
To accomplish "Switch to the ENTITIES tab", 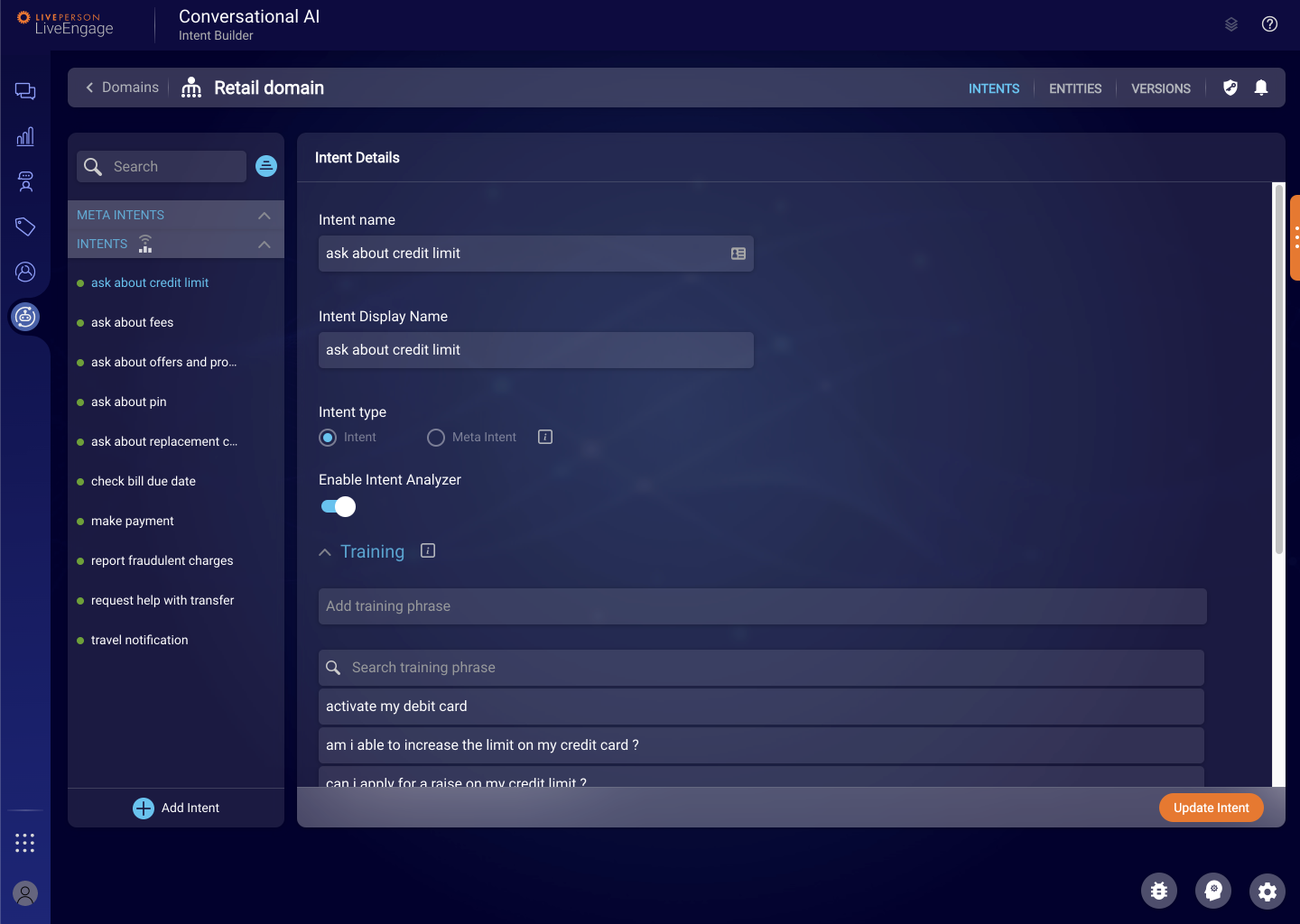I will click(1075, 88).
